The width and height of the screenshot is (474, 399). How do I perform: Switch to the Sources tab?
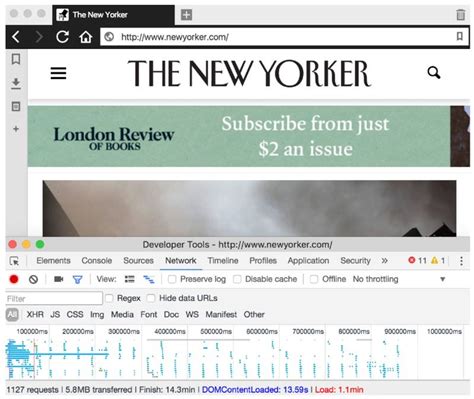pyautogui.click(x=138, y=260)
